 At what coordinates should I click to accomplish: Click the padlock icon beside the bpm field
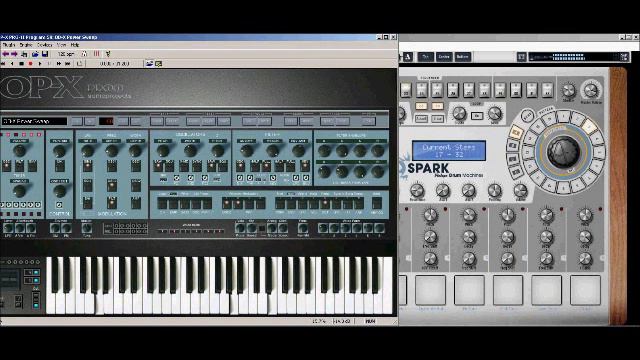84,54
